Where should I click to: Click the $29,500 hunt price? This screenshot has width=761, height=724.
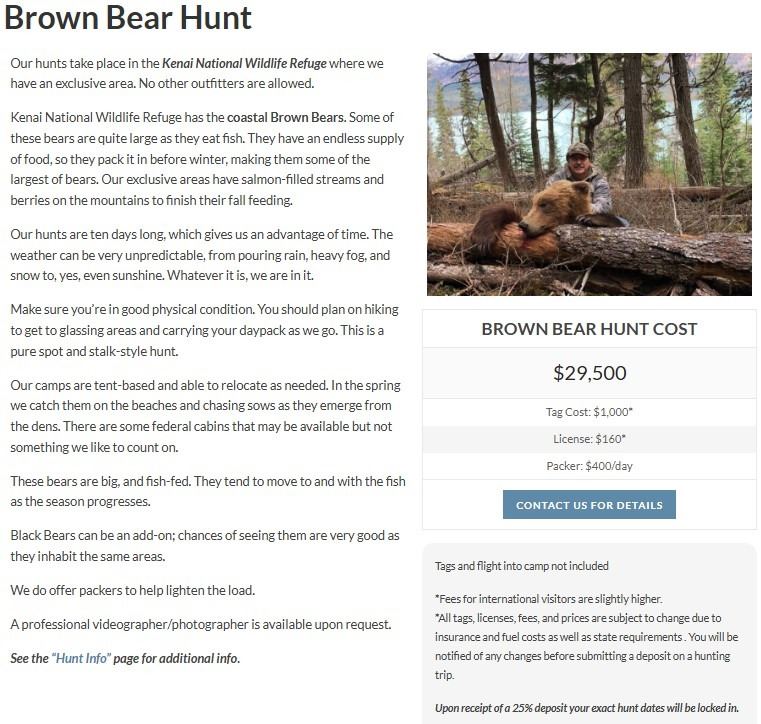coord(589,373)
